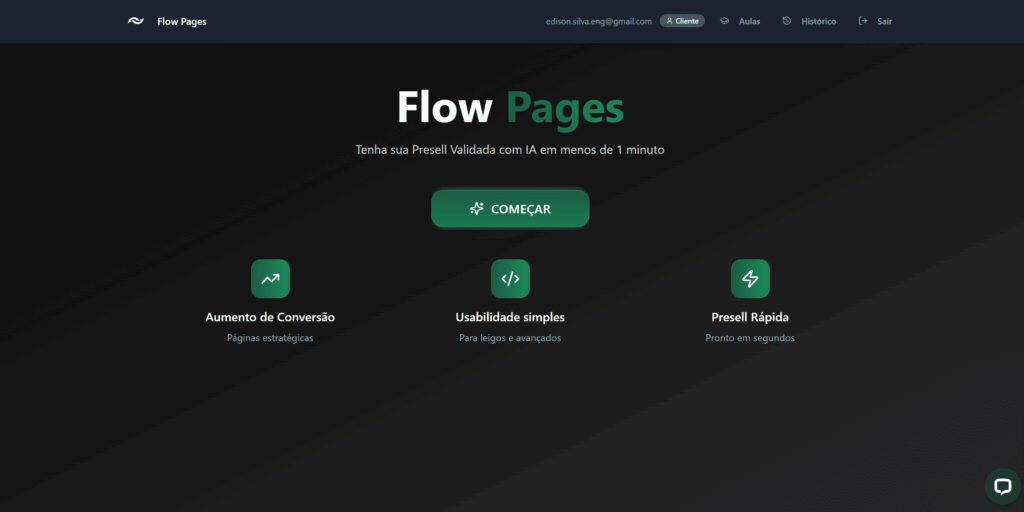
Task: Click the user email edison.silva.eng@gmail.com
Action: [x=599, y=22]
